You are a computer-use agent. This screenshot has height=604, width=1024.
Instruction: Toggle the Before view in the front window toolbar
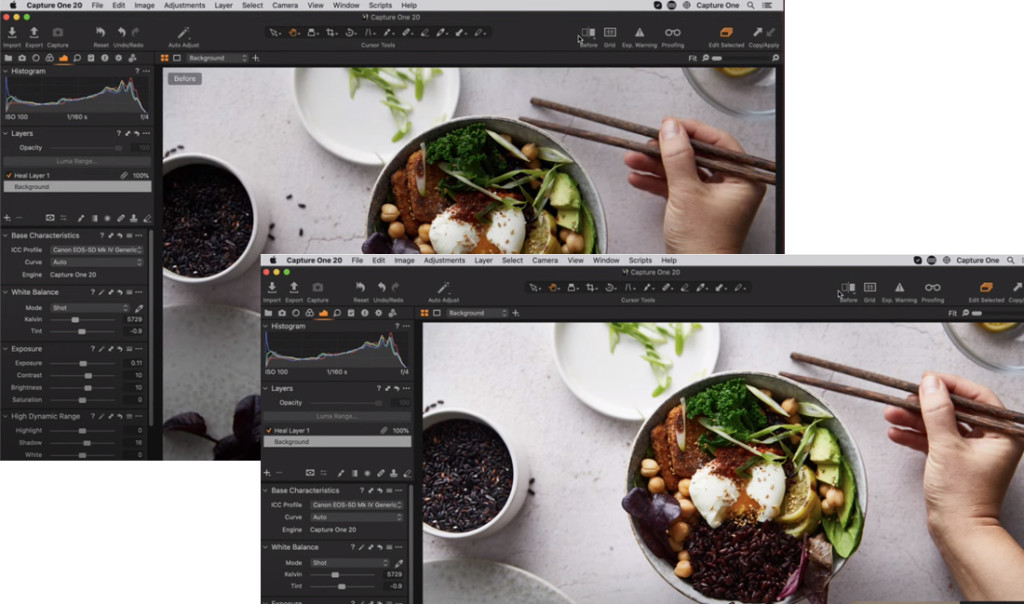click(848, 288)
